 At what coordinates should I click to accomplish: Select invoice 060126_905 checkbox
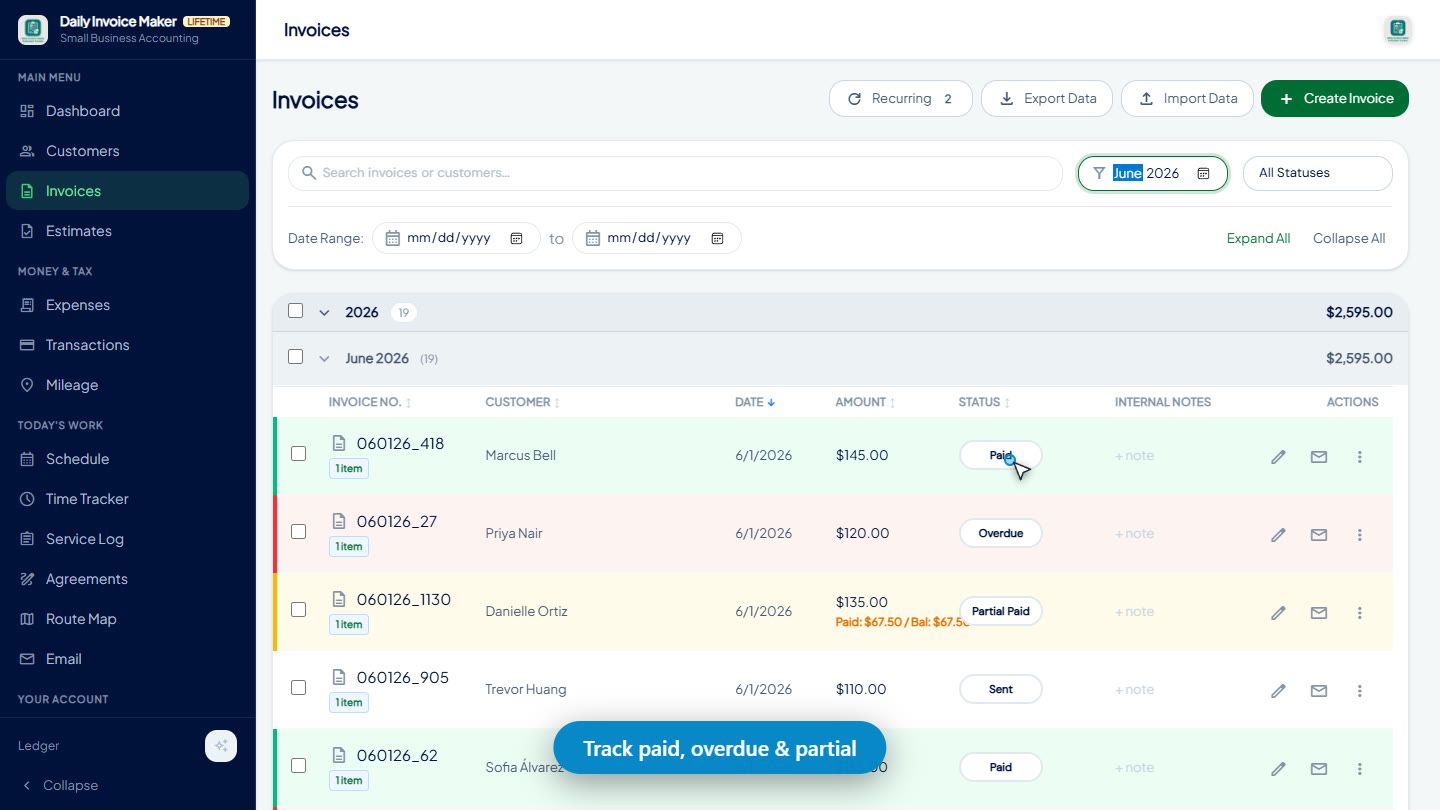pos(298,688)
